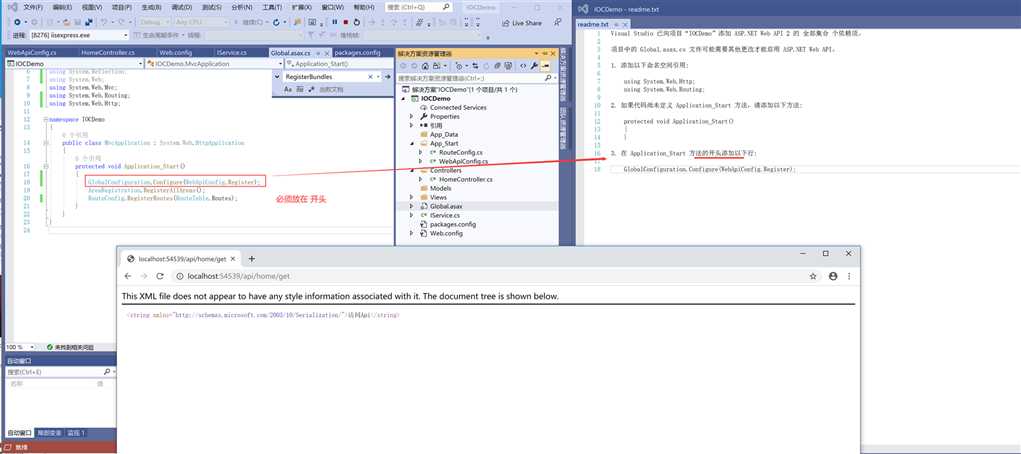Click the wrench properties icon in Solution Explorer
Viewport: 1021px width, 454px height.
coord(534,66)
